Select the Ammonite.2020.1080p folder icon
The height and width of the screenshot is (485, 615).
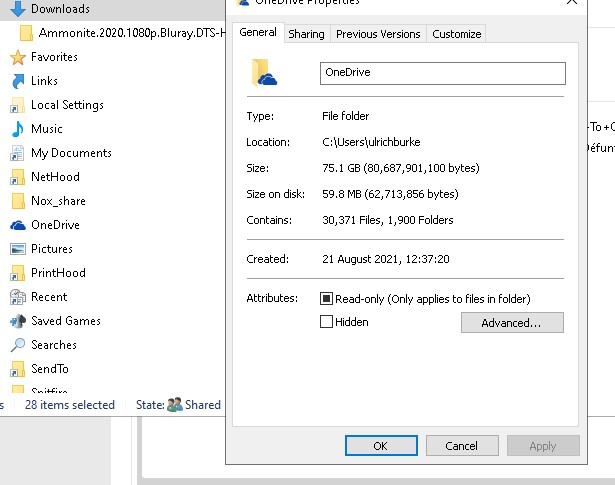(26, 33)
